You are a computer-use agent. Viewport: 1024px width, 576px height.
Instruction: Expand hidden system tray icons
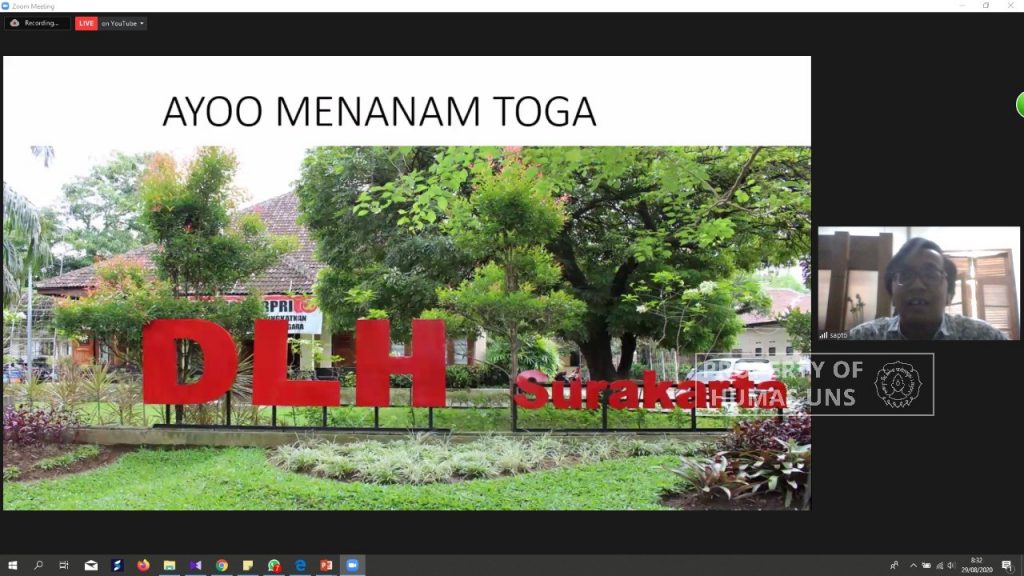[913, 566]
